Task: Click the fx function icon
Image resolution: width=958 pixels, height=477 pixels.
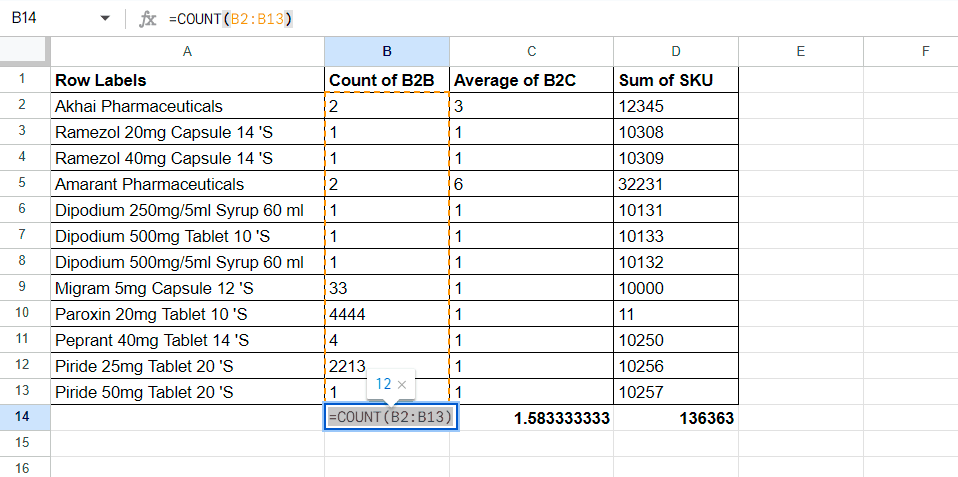Action: [x=147, y=20]
